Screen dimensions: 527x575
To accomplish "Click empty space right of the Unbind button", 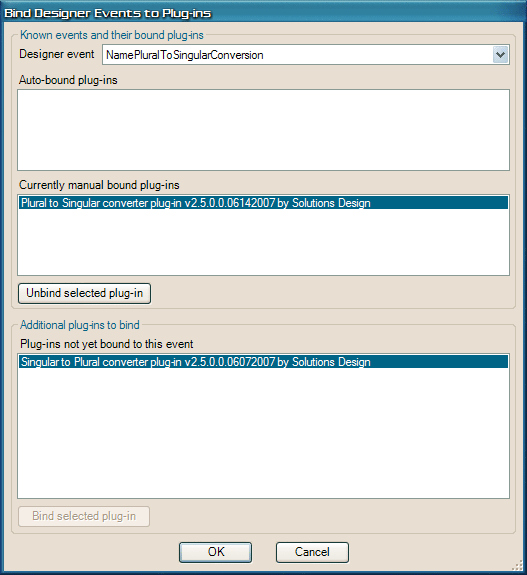I will (330, 293).
